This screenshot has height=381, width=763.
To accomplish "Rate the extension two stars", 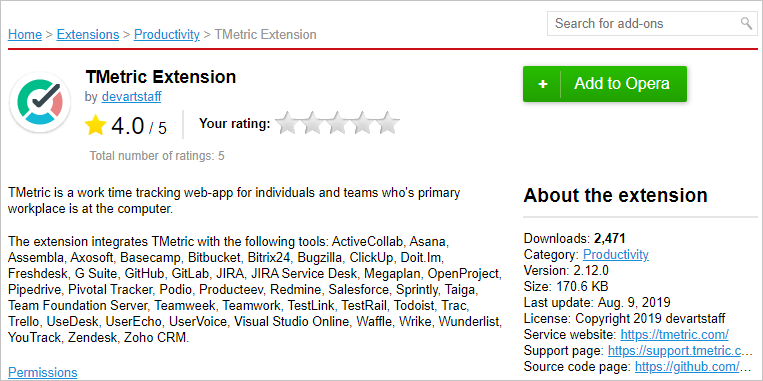I will (312, 123).
